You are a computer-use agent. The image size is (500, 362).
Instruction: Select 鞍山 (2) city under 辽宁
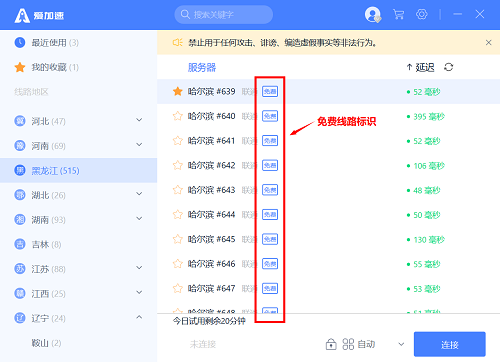(78, 343)
